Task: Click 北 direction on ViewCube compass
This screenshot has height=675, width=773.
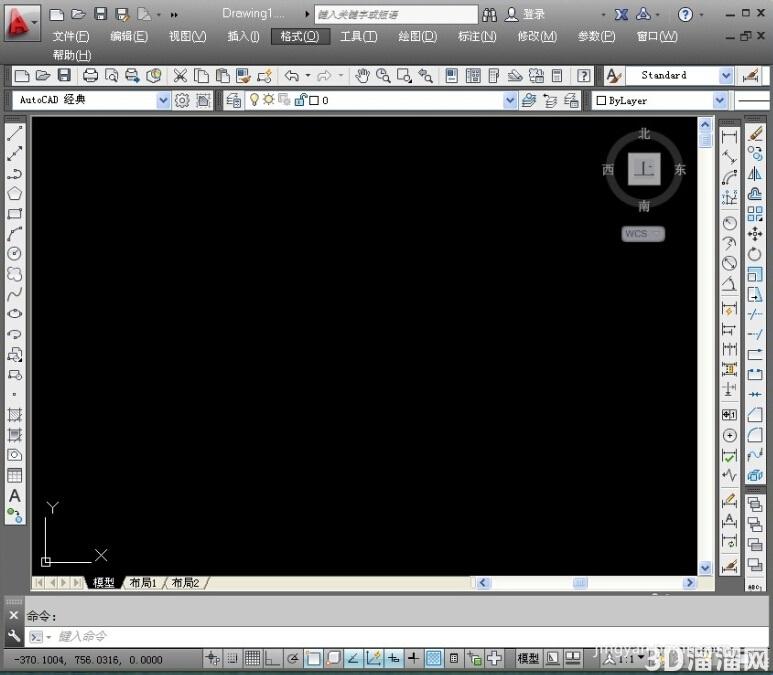Action: click(x=644, y=134)
